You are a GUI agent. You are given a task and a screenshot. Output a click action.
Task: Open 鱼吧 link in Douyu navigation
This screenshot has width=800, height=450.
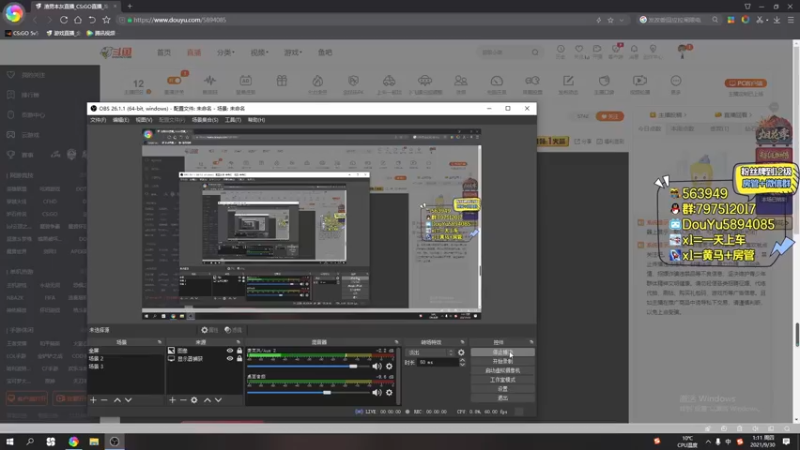(325, 53)
